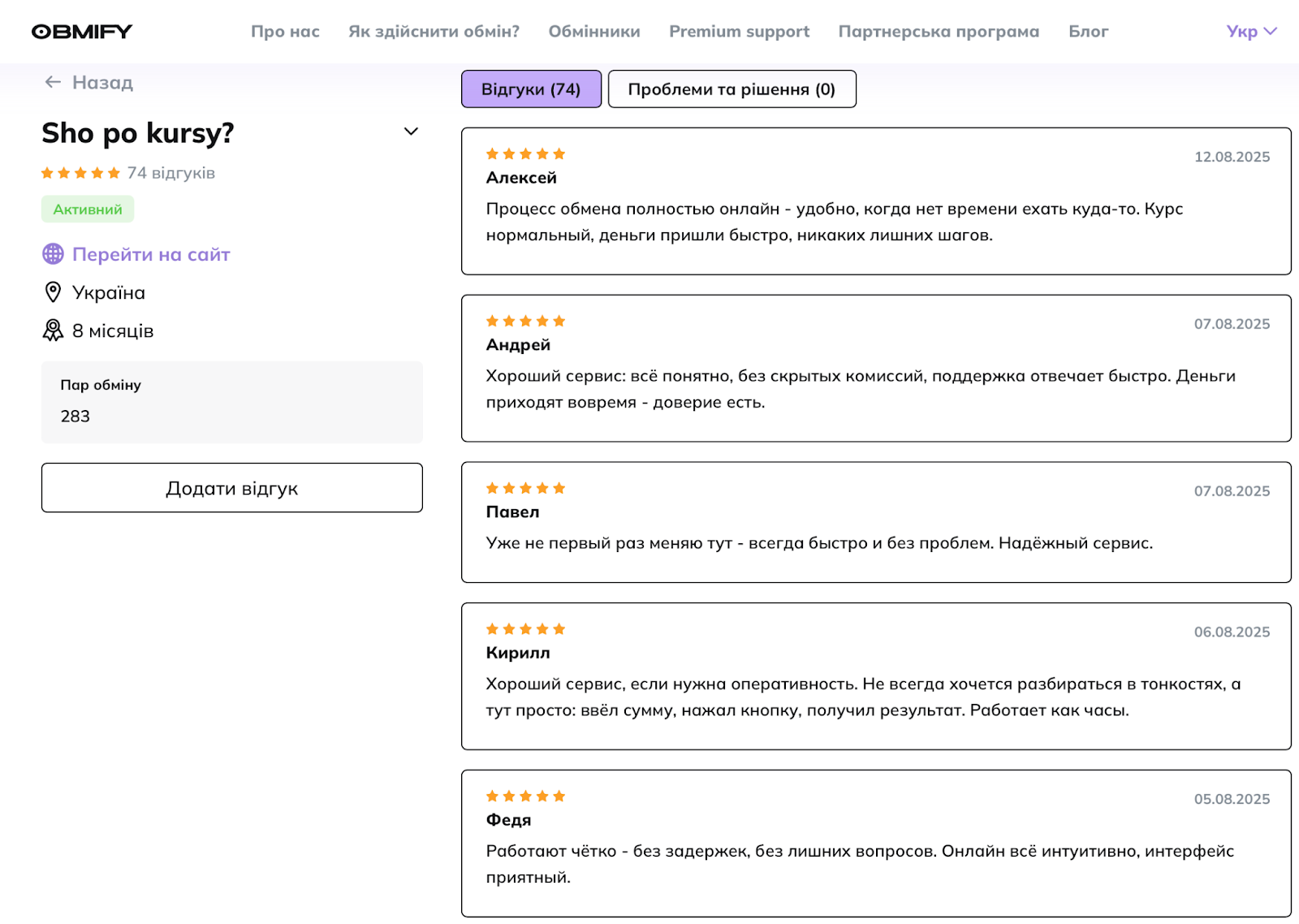Click the globe icon next to site link
This screenshot has height=924, width=1299.
pos(53,254)
